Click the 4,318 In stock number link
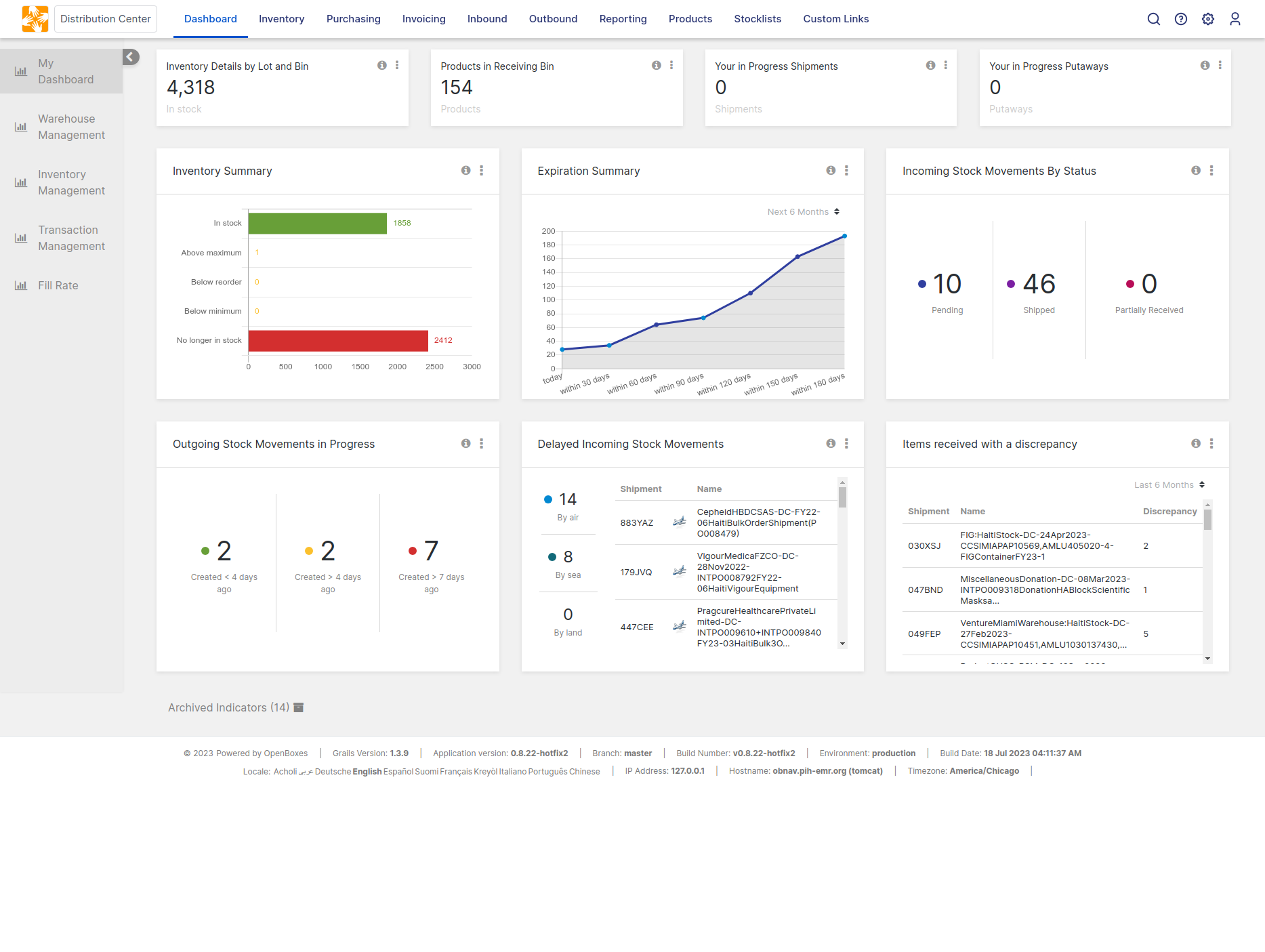 click(190, 87)
